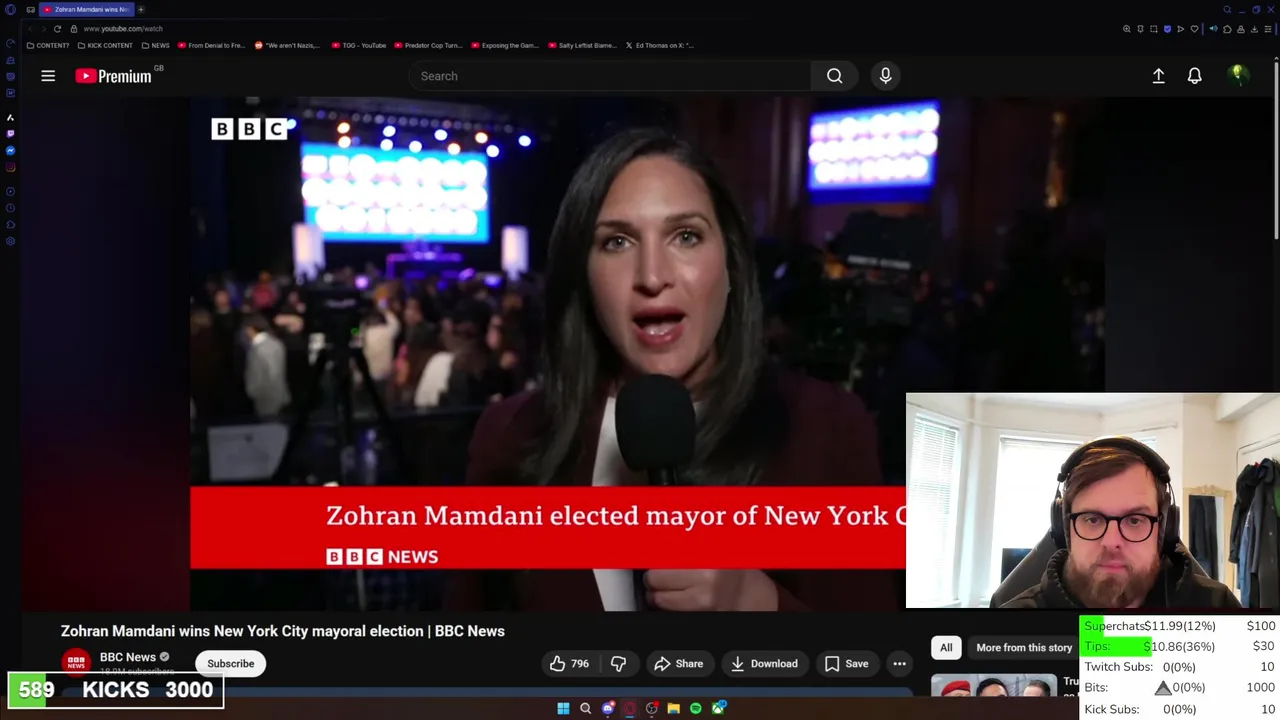Open the Xbox app from the taskbar

click(718, 709)
